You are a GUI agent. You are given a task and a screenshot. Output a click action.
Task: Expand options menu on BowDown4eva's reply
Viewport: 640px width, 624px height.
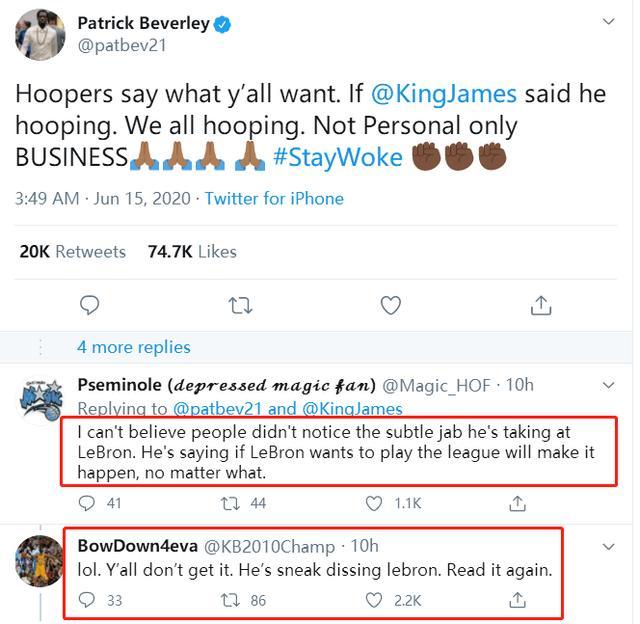[609, 547]
